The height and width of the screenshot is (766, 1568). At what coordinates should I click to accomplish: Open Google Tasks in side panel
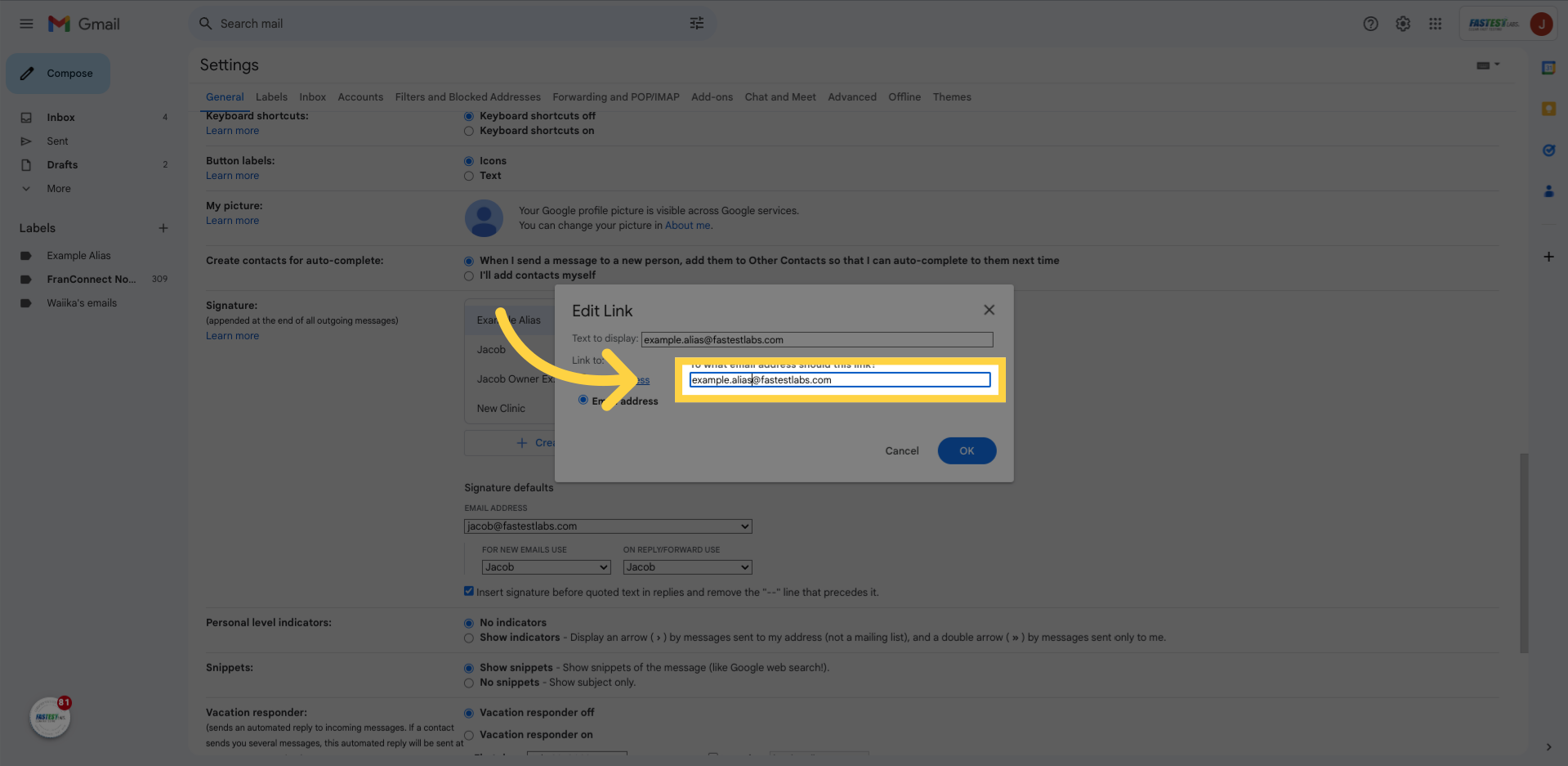(1548, 150)
